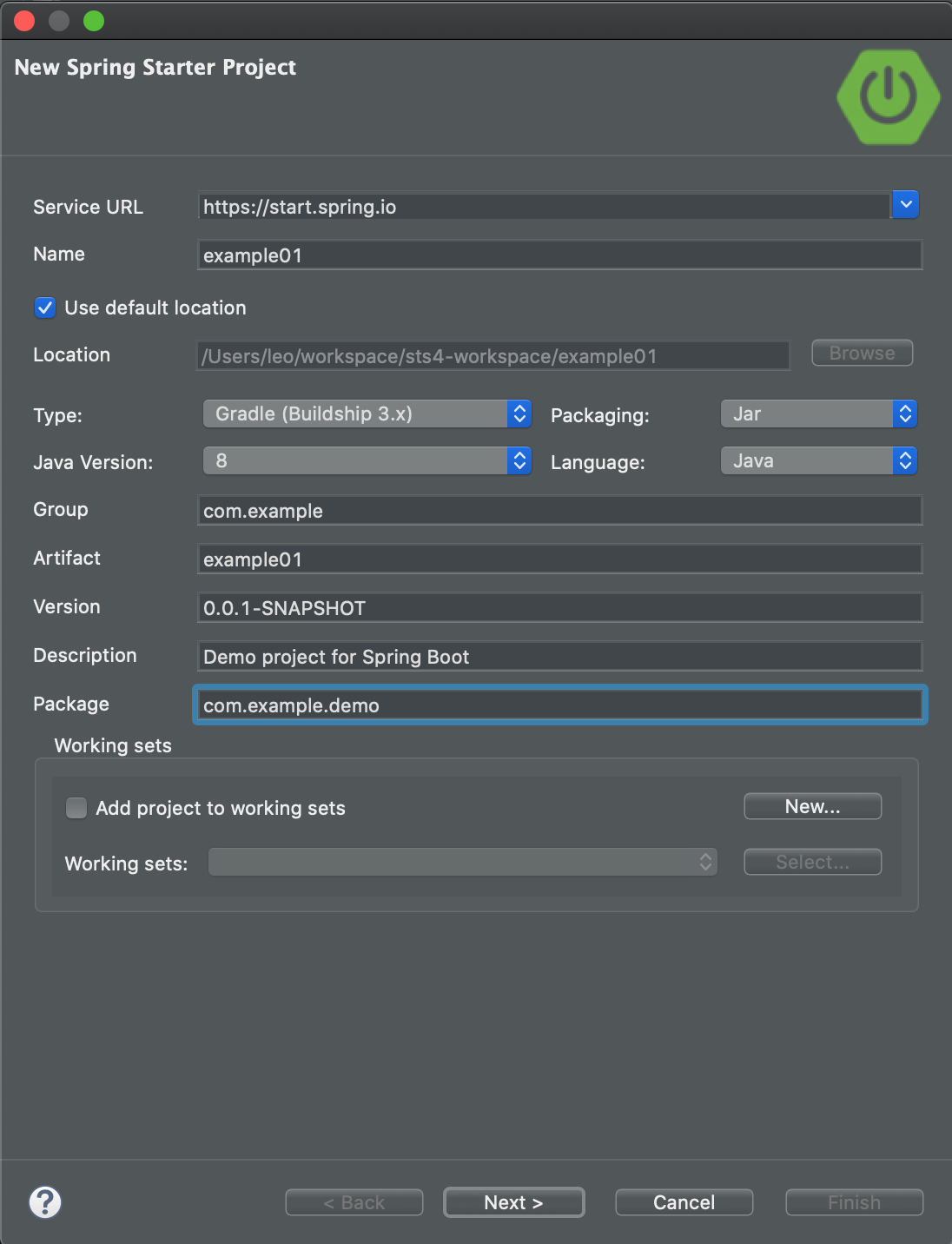Click the Cancel button
This screenshot has height=1244, width=952.
click(x=684, y=1202)
